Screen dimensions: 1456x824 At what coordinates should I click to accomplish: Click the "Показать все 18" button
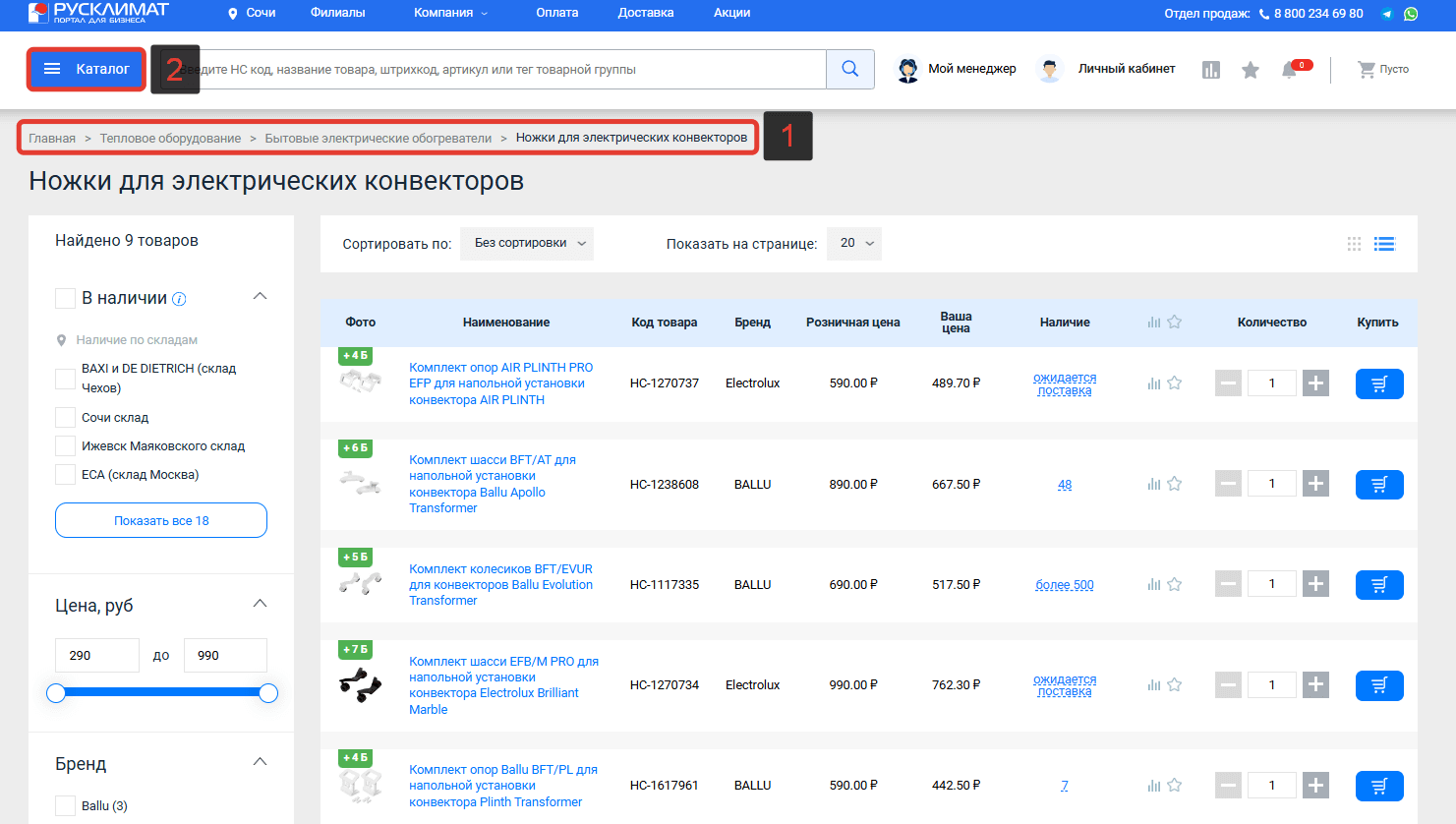pyautogui.click(x=161, y=521)
